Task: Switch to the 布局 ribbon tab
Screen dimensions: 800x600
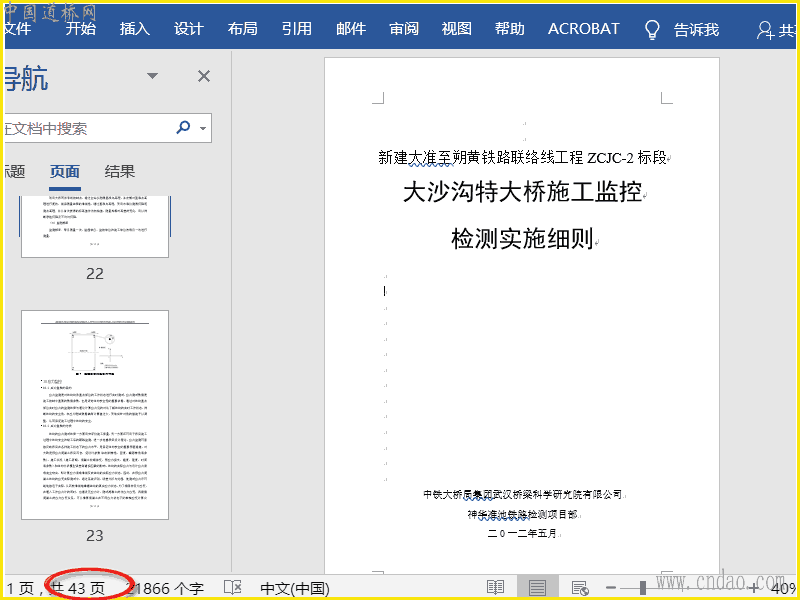Action: 242,29
